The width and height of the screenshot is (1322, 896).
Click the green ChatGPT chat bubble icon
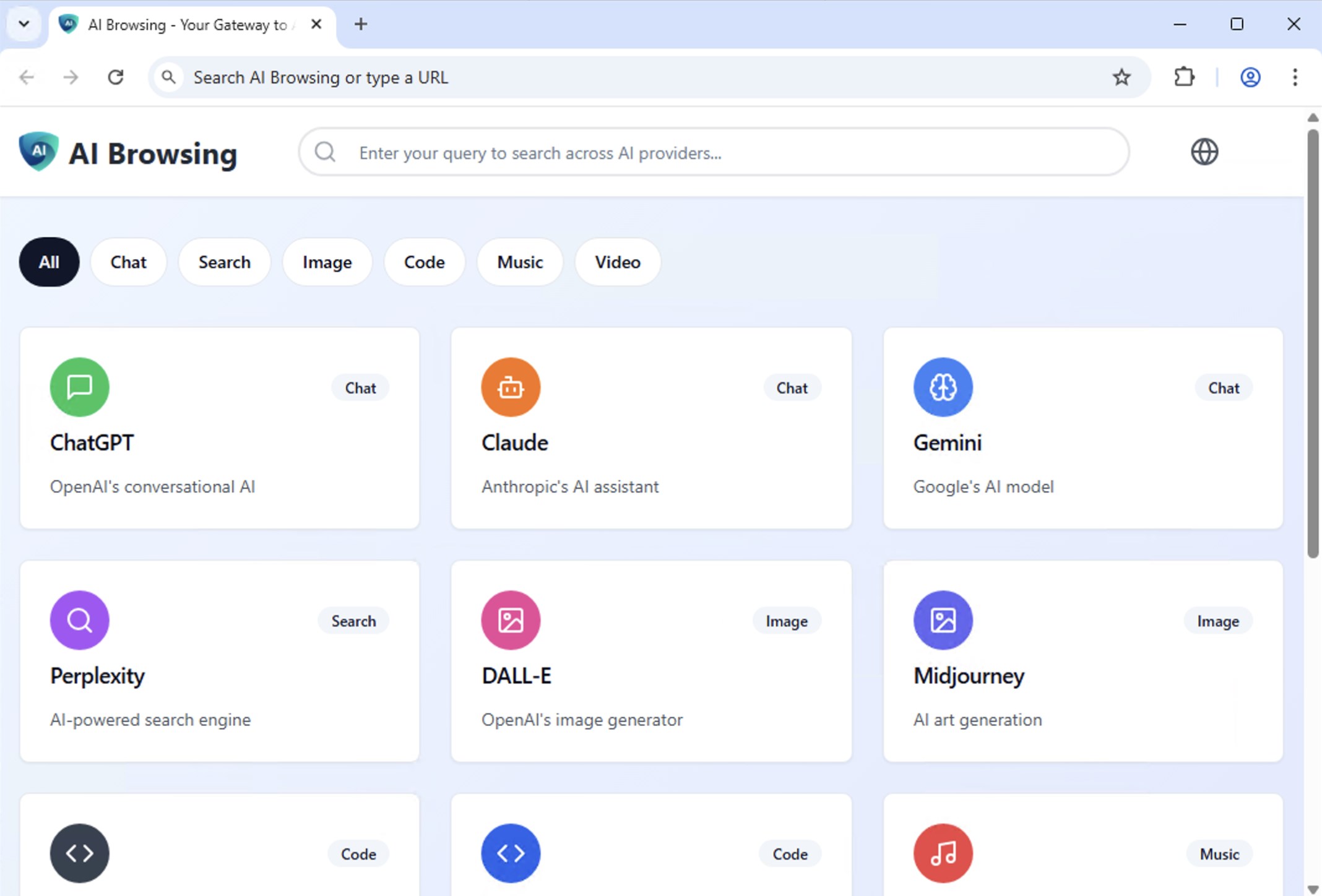click(x=79, y=387)
